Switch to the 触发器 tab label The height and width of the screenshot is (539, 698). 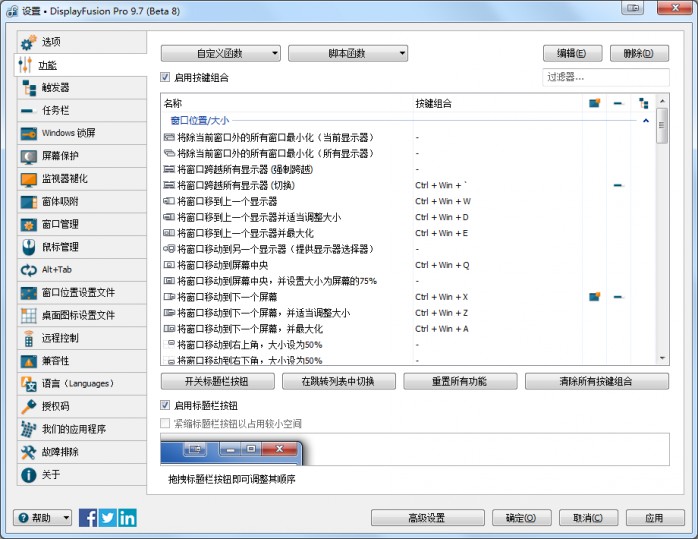pyautogui.click(x=56, y=88)
